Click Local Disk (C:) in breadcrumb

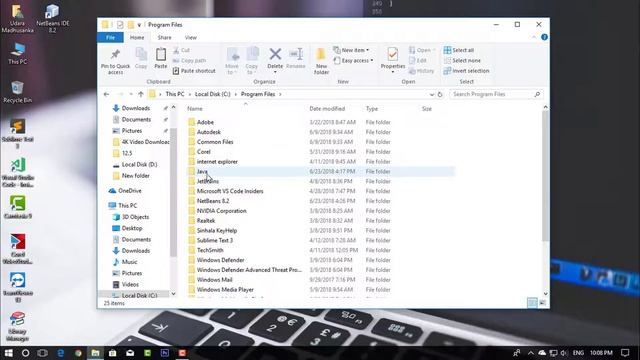(x=213, y=94)
